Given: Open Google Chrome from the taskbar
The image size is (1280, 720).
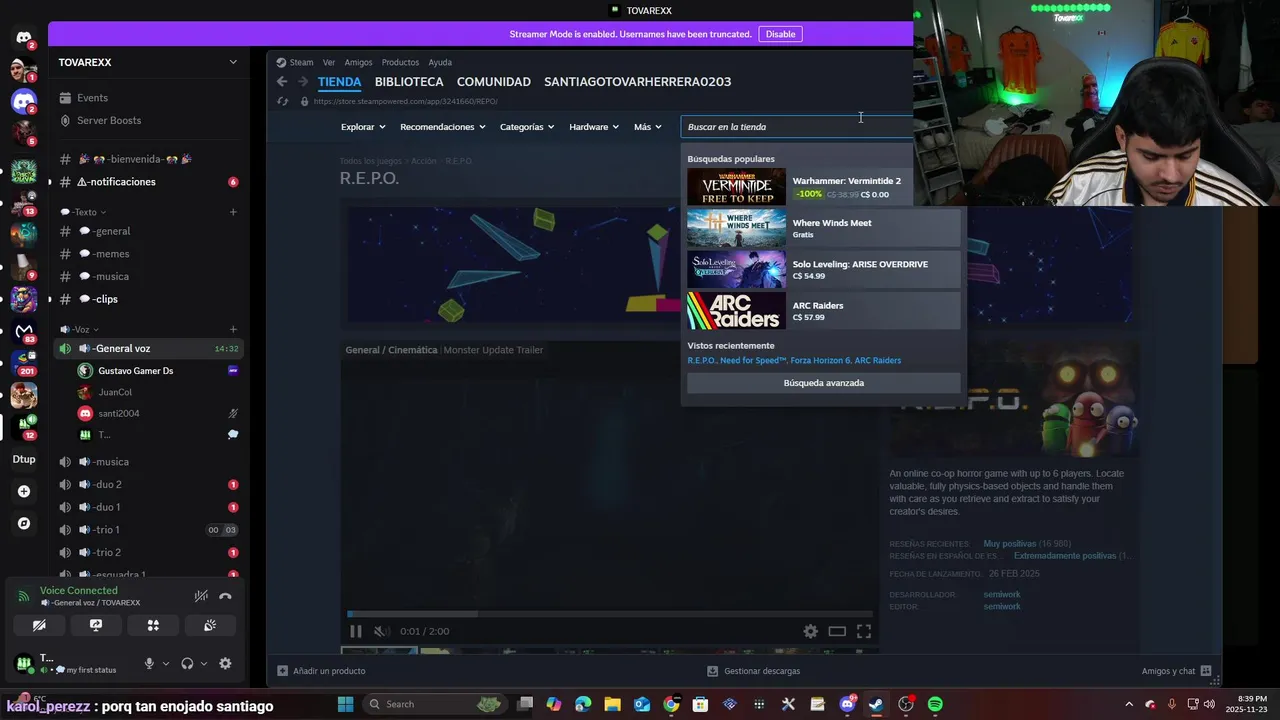Looking at the screenshot, I should tap(671, 704).
